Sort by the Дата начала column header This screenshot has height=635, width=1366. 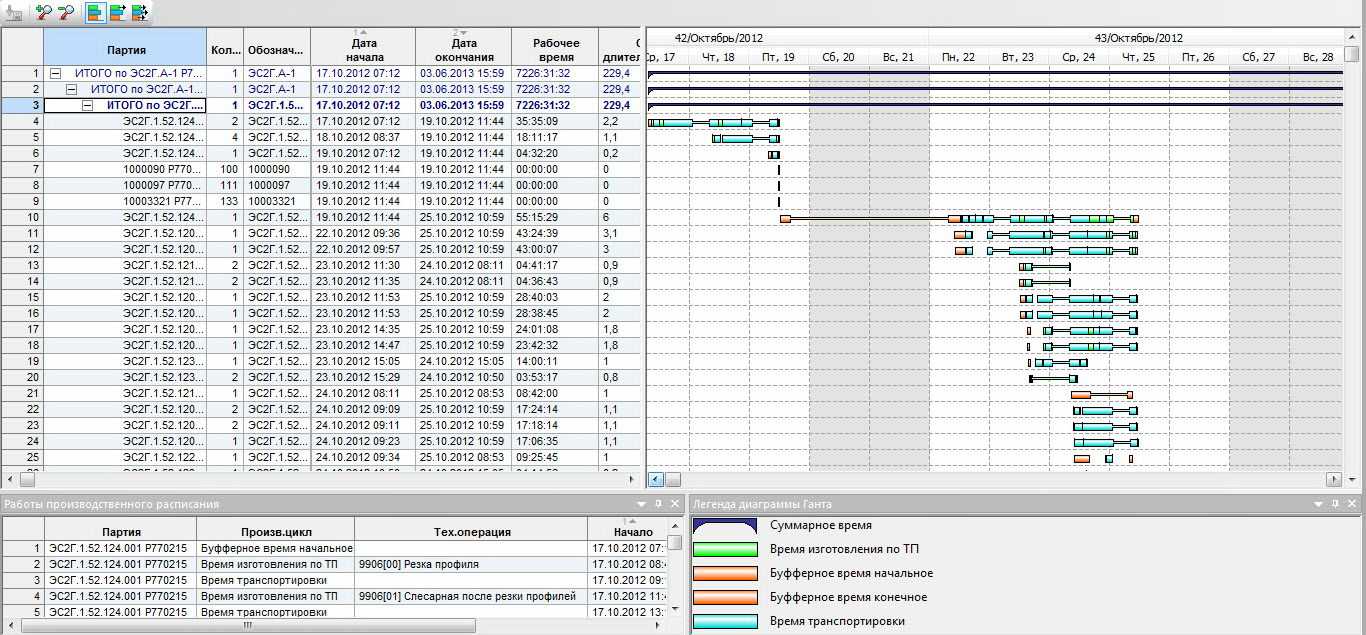[x=362, y=49]
